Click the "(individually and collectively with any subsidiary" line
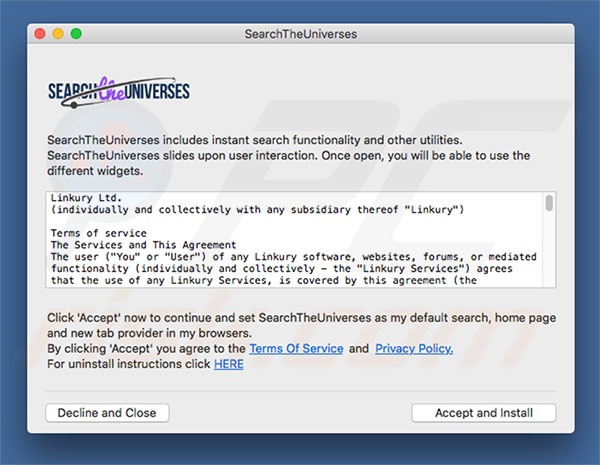The height and width of the screenshot is (465, 600). tap(257, 210)
